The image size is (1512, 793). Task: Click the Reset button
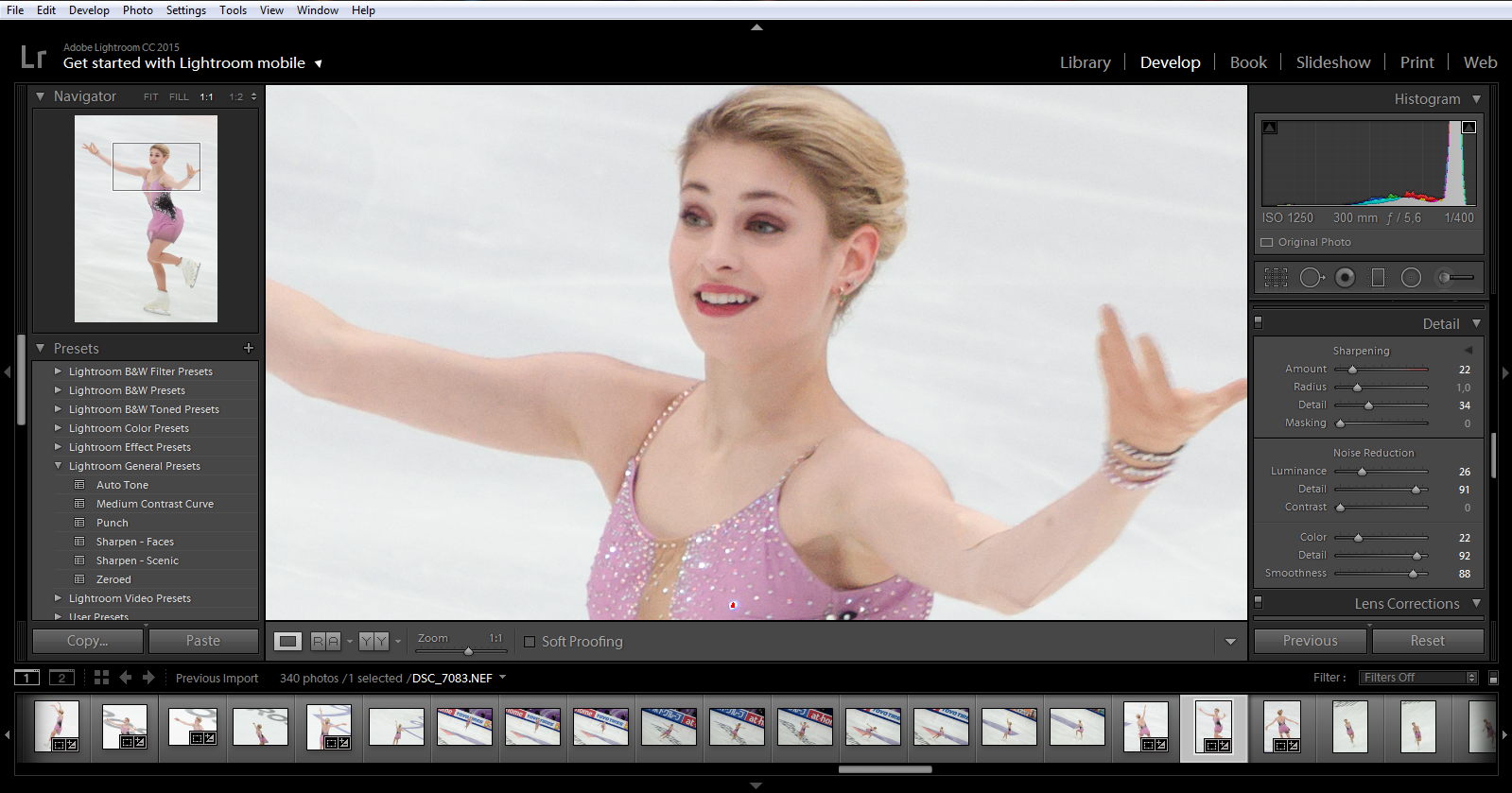coord(1427,641)
